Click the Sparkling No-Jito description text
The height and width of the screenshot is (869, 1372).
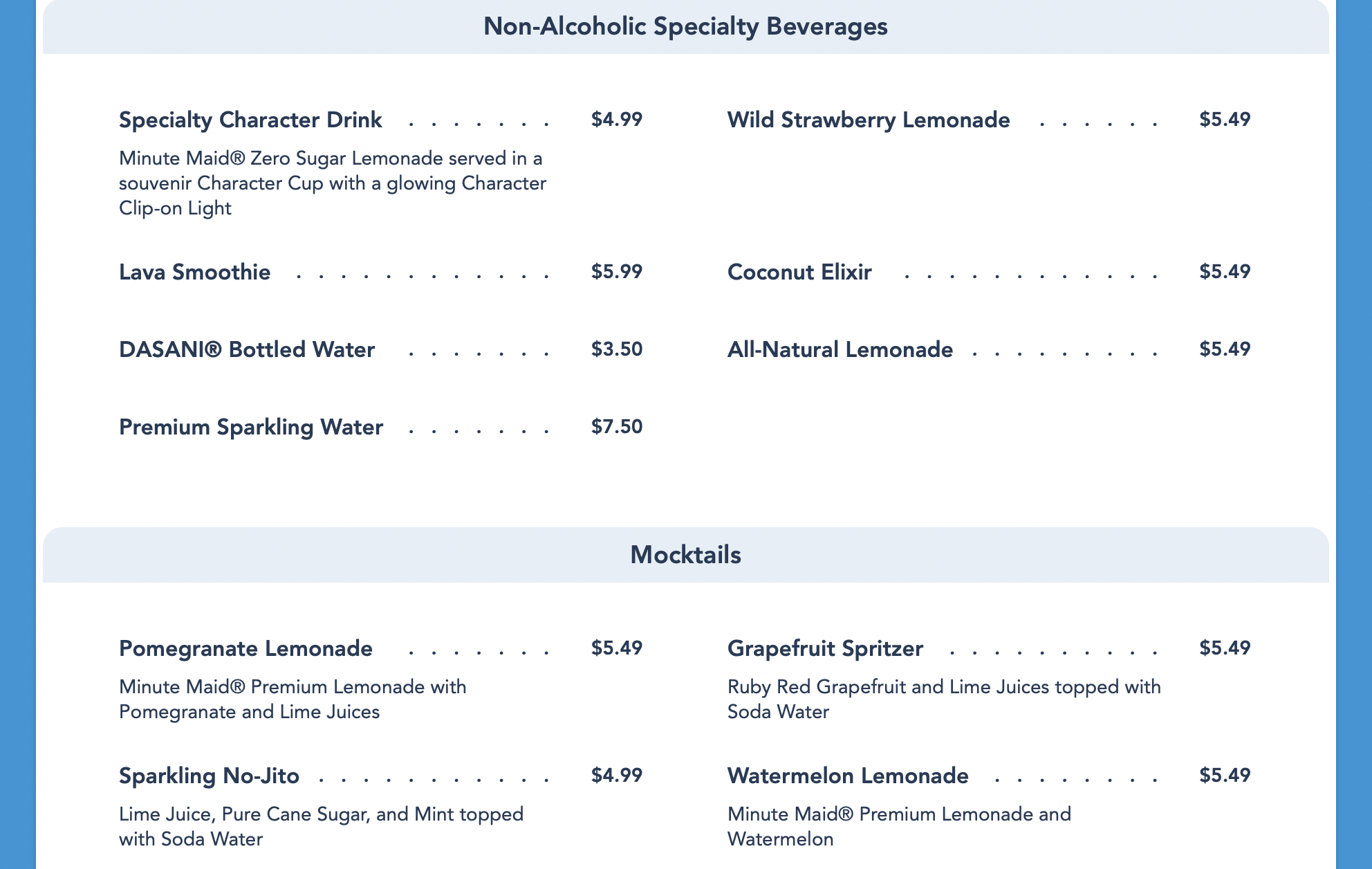pos(321,826)
